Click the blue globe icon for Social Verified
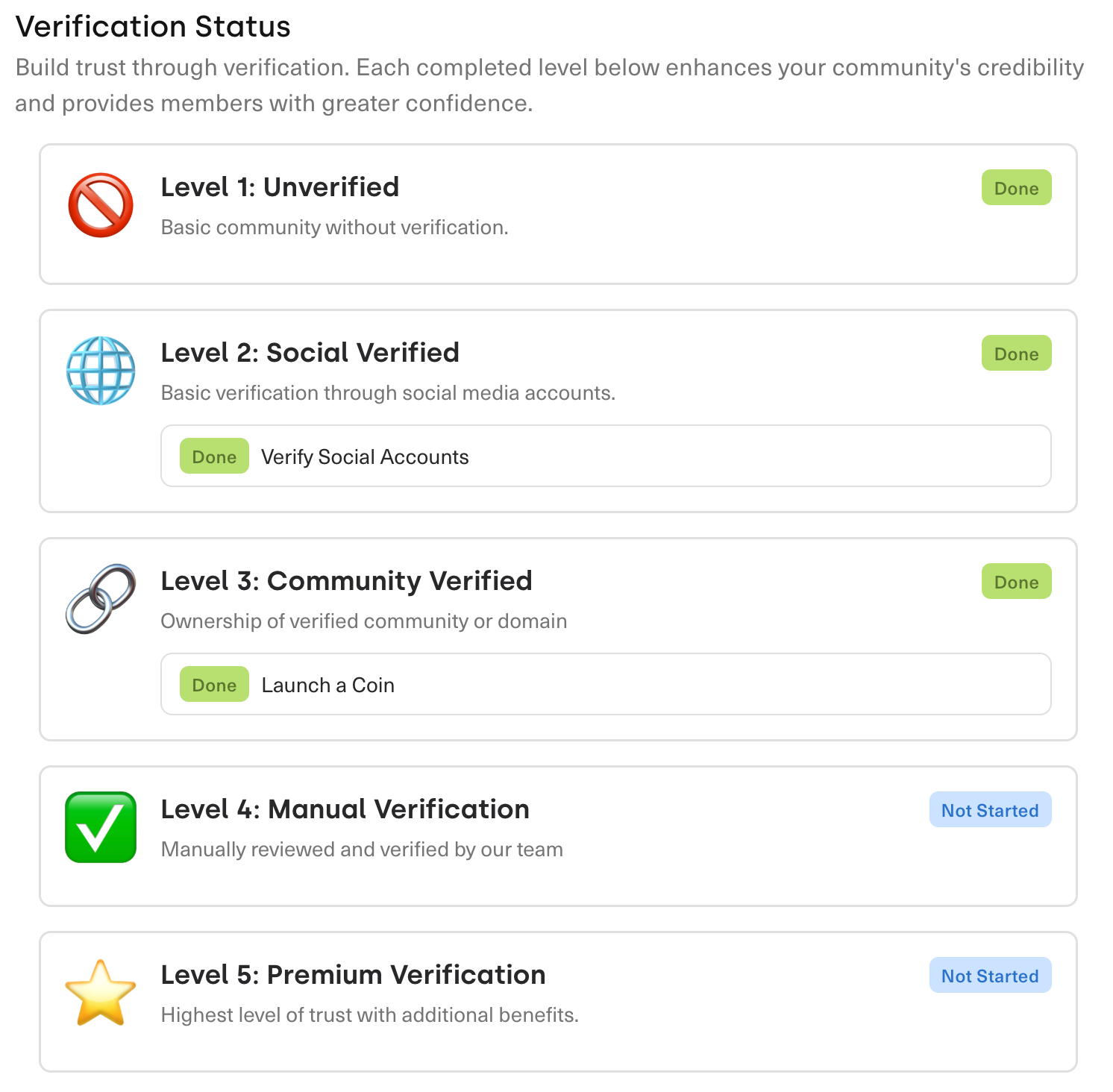The image size is (1113, 1092). tap(101, 371)
